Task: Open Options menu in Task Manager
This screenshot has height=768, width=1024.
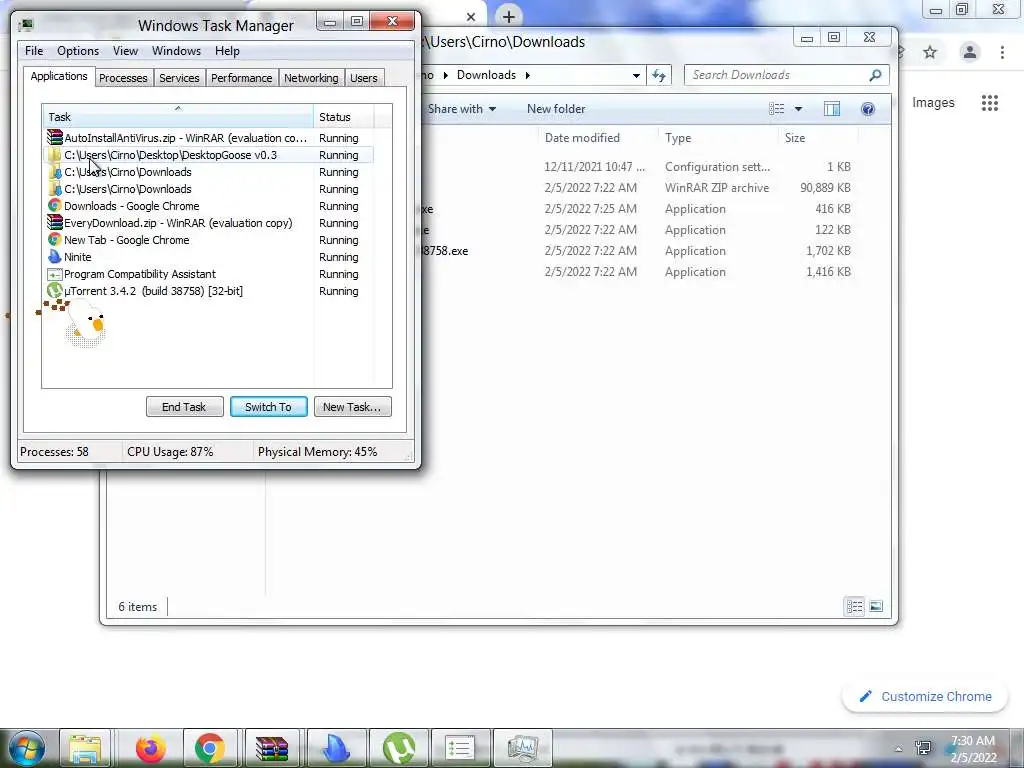Action: tap(78, 51)
